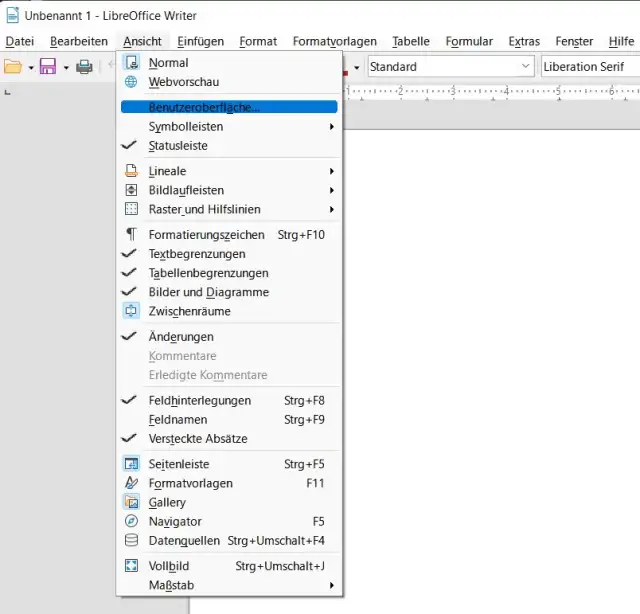
Task: Open the Gallery menu entry
Action: 167,502
